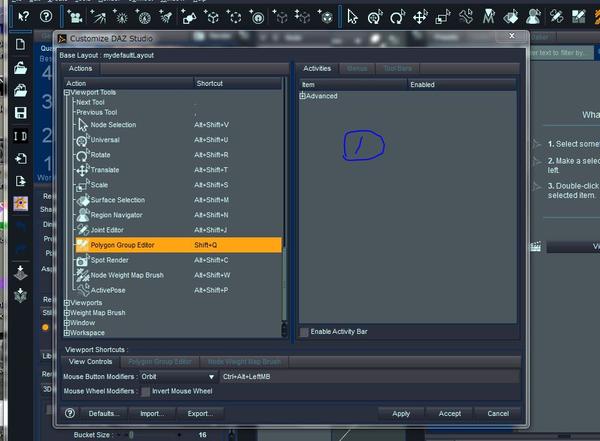Select the Next Tool action row
Viewport: 600px width, 441px height.
tap(178, 102)
